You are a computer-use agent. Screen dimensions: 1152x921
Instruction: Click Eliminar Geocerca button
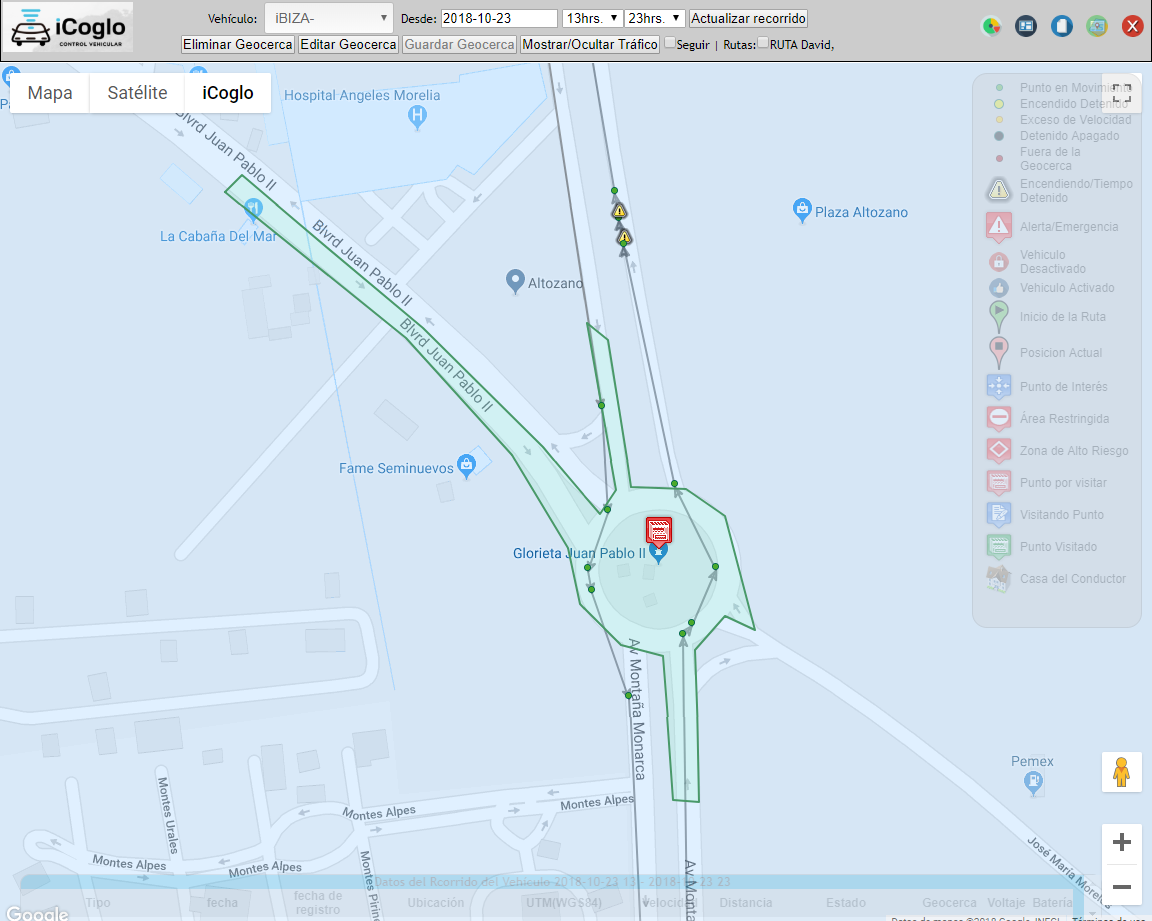point(238,44)
